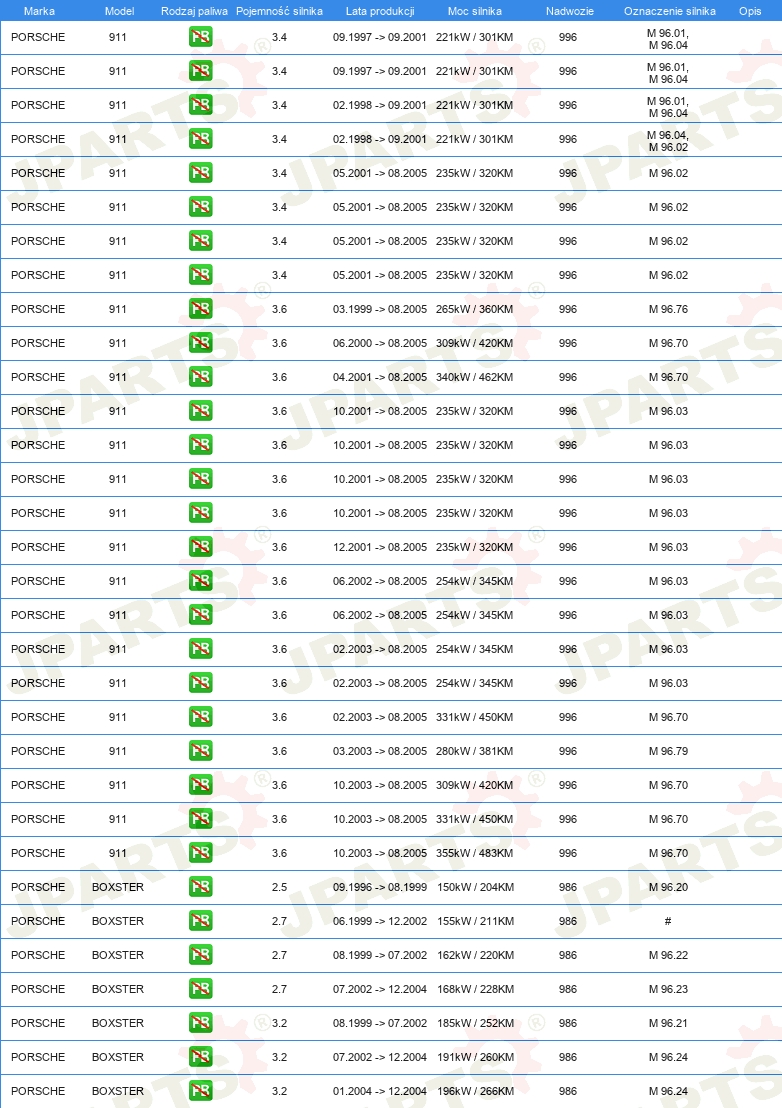
Task: Click the power value 280kW / 381KM
Action: coord(475,751)
